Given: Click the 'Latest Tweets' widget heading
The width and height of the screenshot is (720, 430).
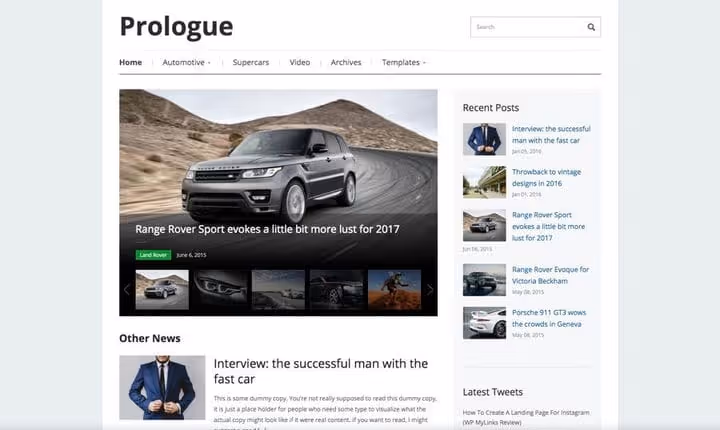Looking at the screenshot, I should pos(492,392).
